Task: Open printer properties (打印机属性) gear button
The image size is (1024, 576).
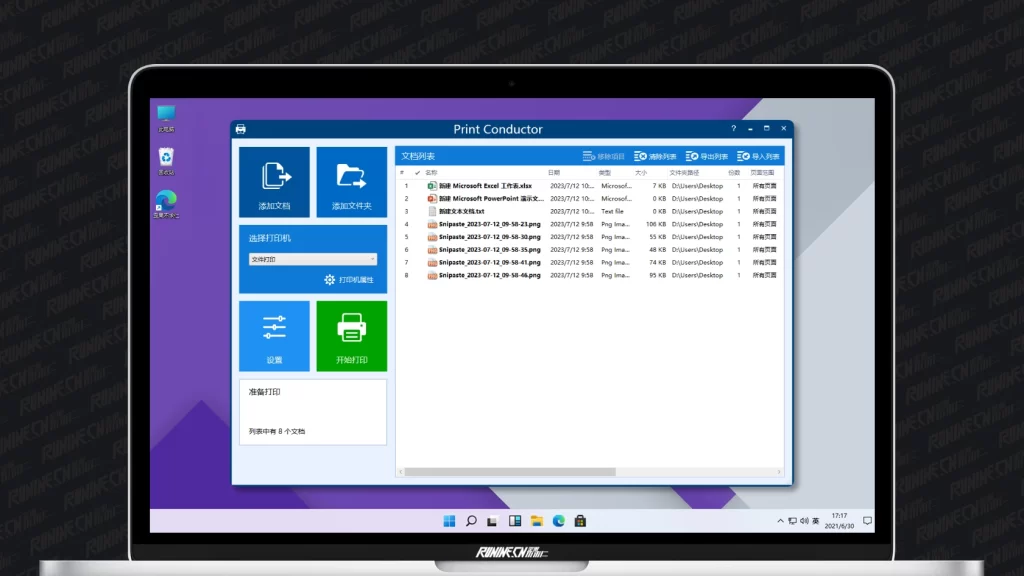Action: point(330,280)
